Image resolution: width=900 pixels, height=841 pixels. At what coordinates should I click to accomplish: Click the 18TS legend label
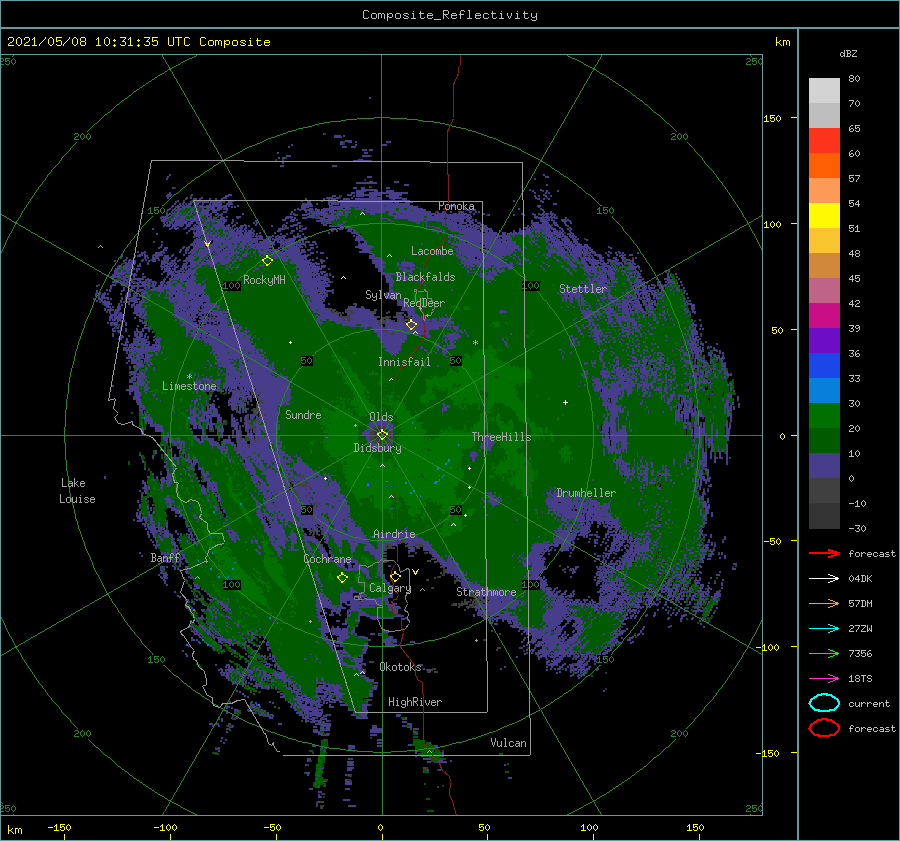860,679
